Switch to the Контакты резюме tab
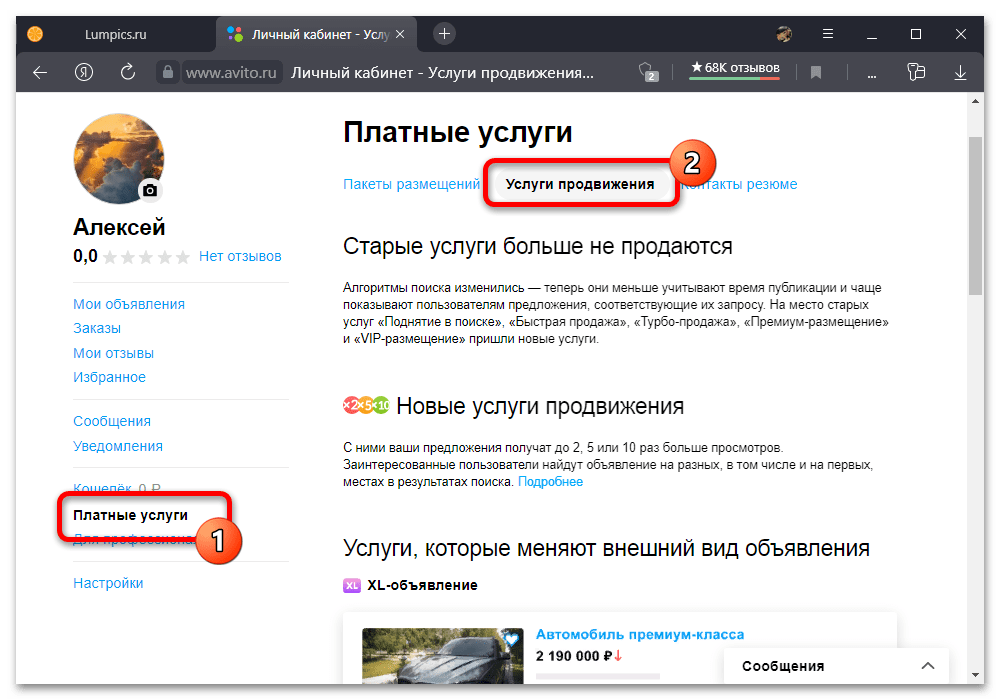The width and height of the screenshot is (1000, 700). tap(739, 184)
